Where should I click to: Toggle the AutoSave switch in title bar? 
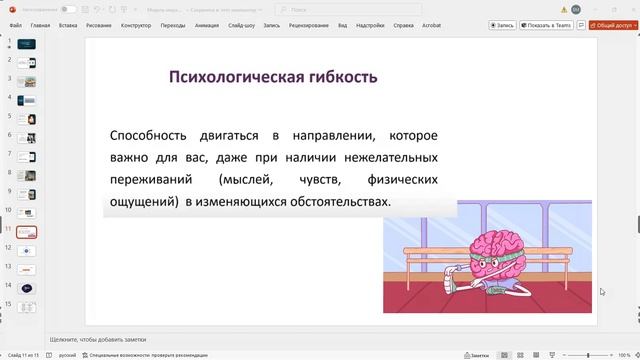[x=69, y=9]
